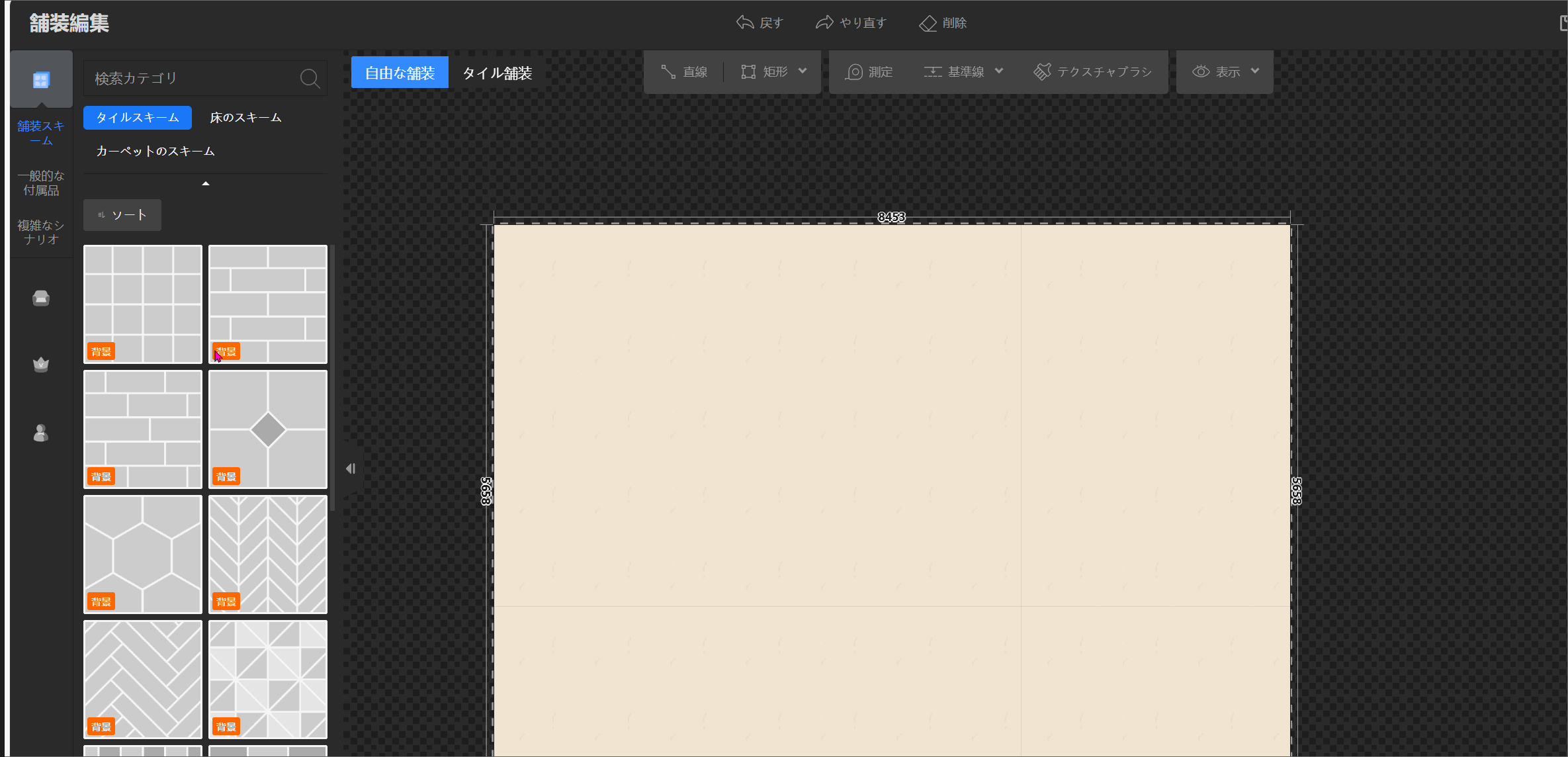1568x757 pixels.
Task: Click the right 5658 height dimension label
Action: coord(1297,491)
